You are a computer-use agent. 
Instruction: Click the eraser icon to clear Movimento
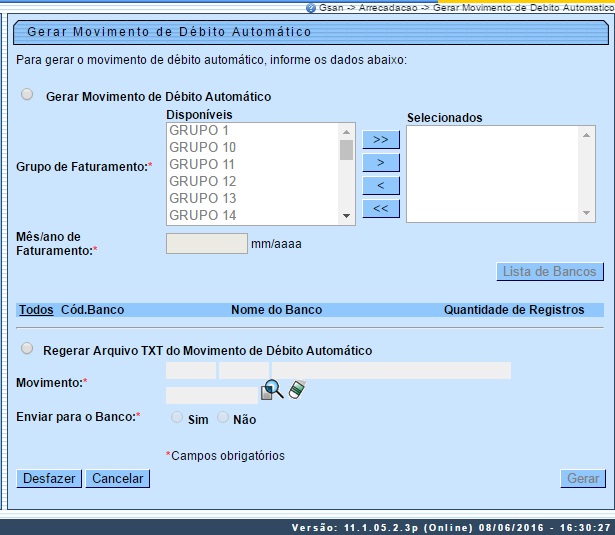coord(296,391)
